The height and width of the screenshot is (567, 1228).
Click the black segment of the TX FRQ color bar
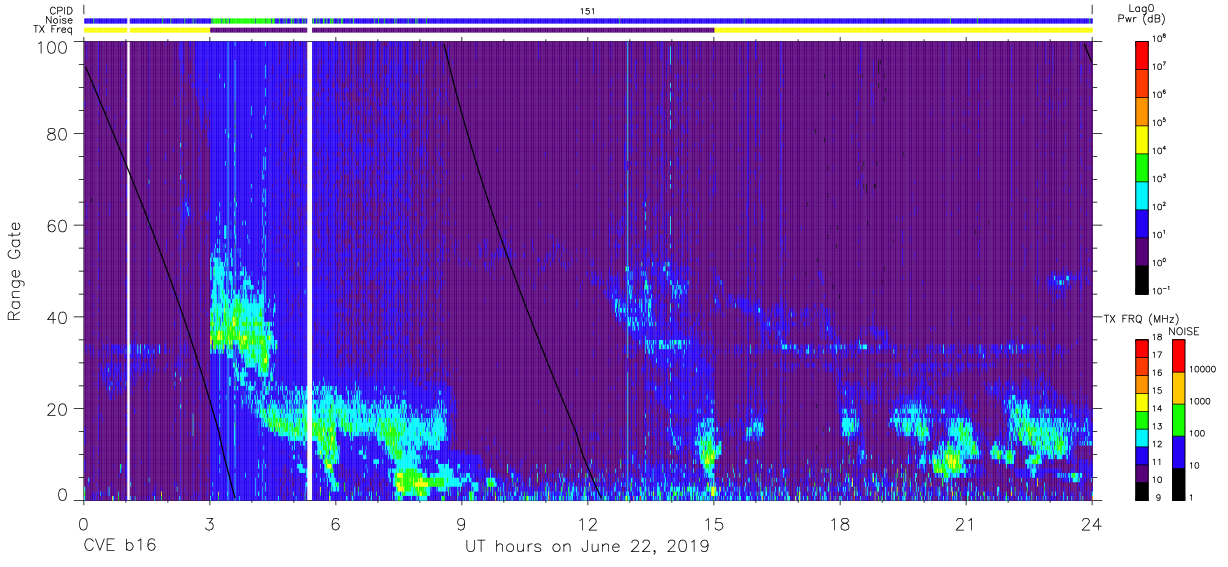tap(1142, 490)
